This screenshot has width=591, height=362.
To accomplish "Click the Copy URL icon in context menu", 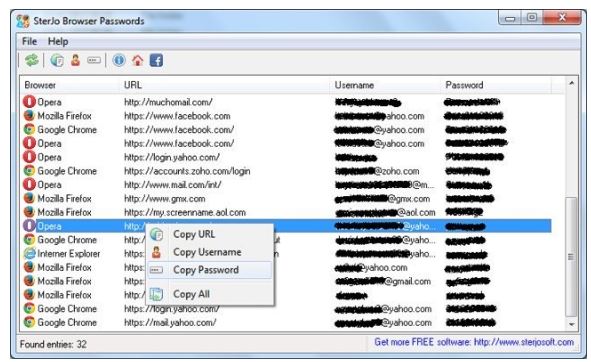I will 156,234.
